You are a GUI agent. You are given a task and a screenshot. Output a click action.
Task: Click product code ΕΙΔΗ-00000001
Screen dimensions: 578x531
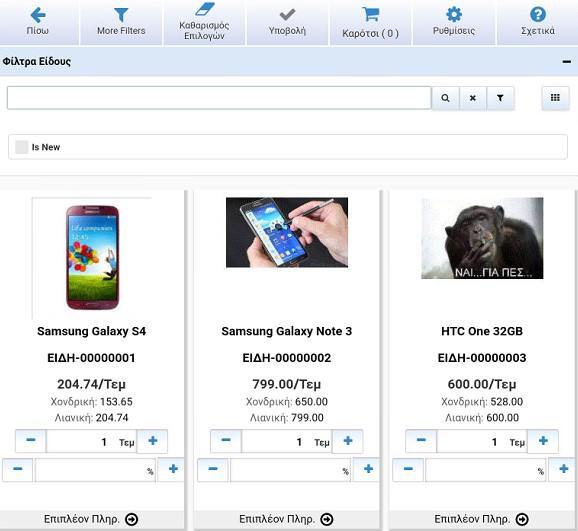(x=91, y=358)
